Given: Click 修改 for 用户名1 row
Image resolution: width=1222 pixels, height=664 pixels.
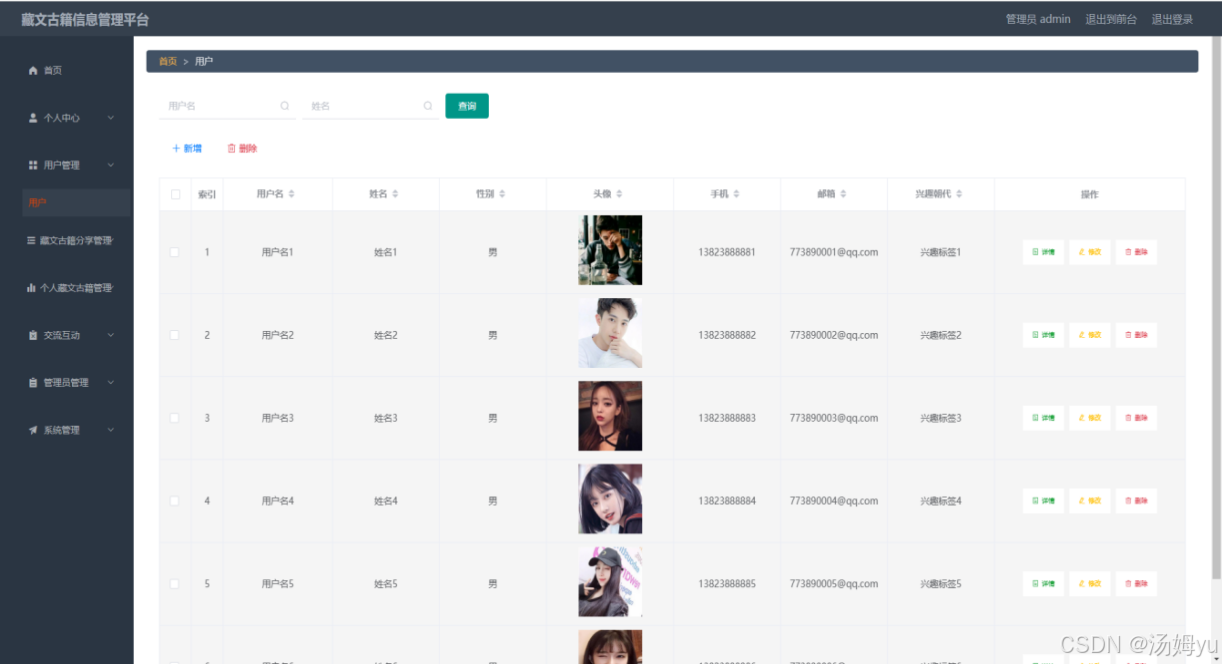Looking at the screenshot, I should click(1089, 252).
